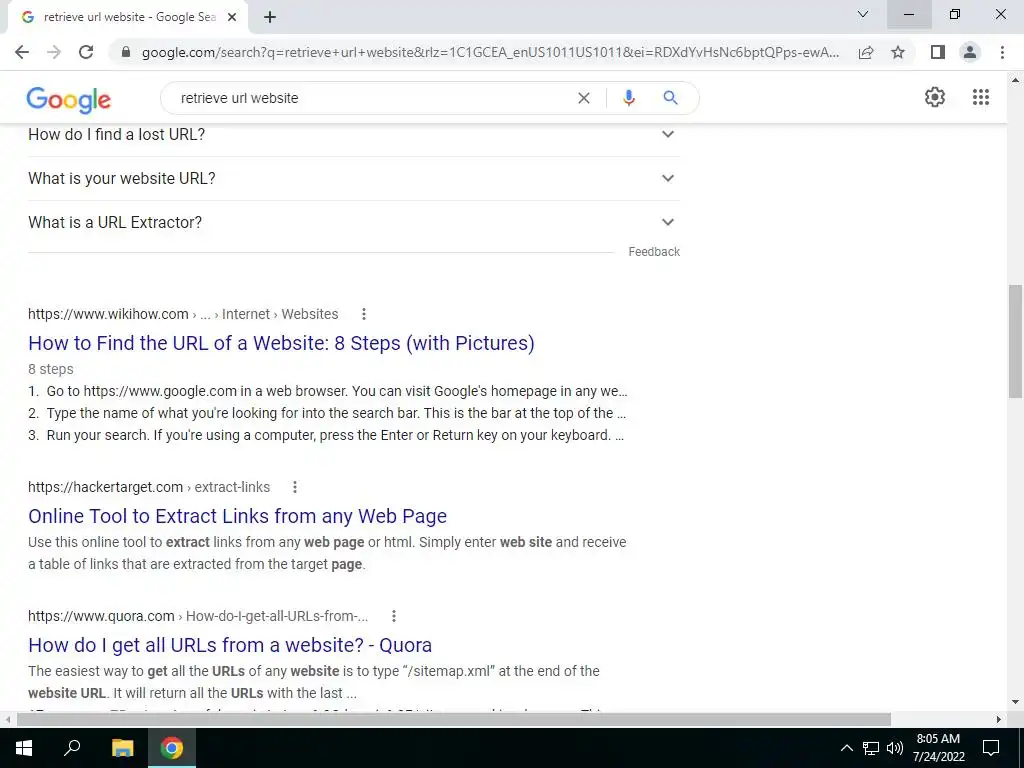1024x768 pixels.
Task: Open the Chrome profile avatar
Action: (x=970, y=52)
